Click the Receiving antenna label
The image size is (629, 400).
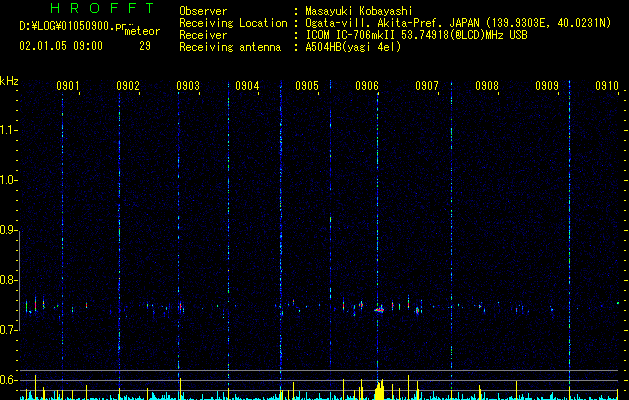click(230, 47)
